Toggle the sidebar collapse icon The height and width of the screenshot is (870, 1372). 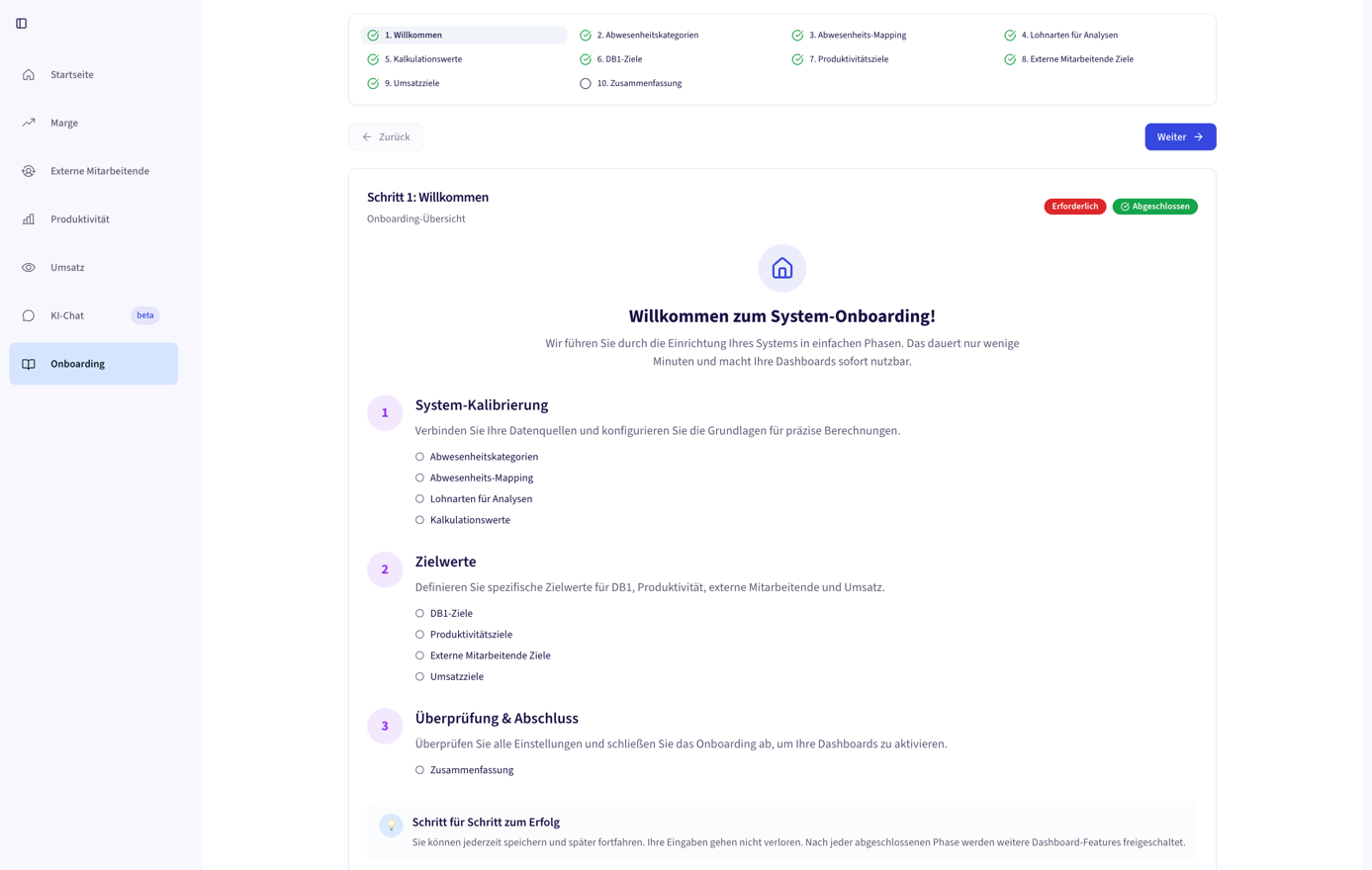[22, 24]
